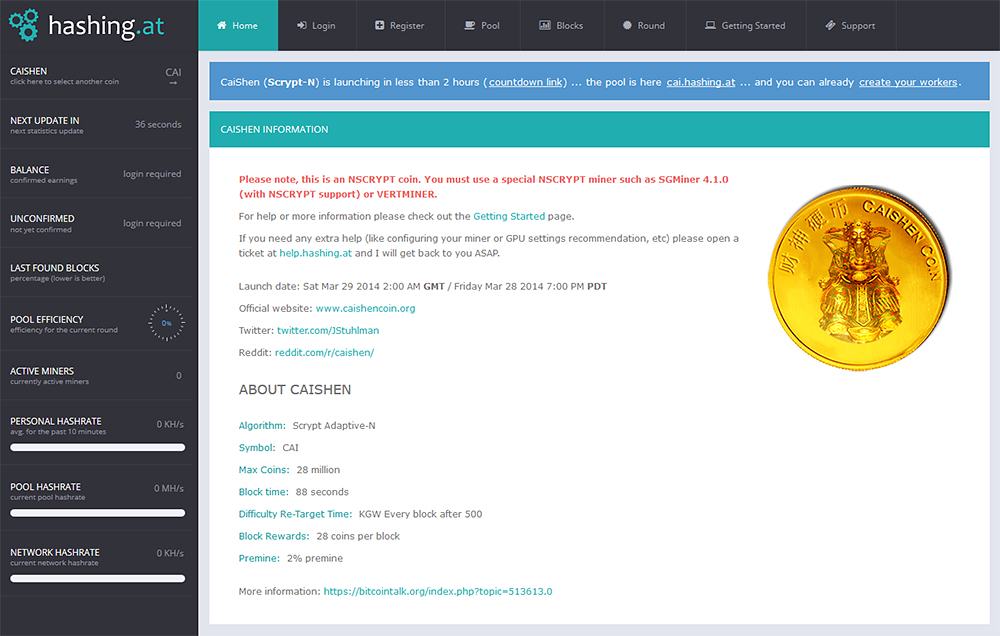Open the Getting Started menu item
Screen dimensions: 1000x636
(x=746, y=26)
